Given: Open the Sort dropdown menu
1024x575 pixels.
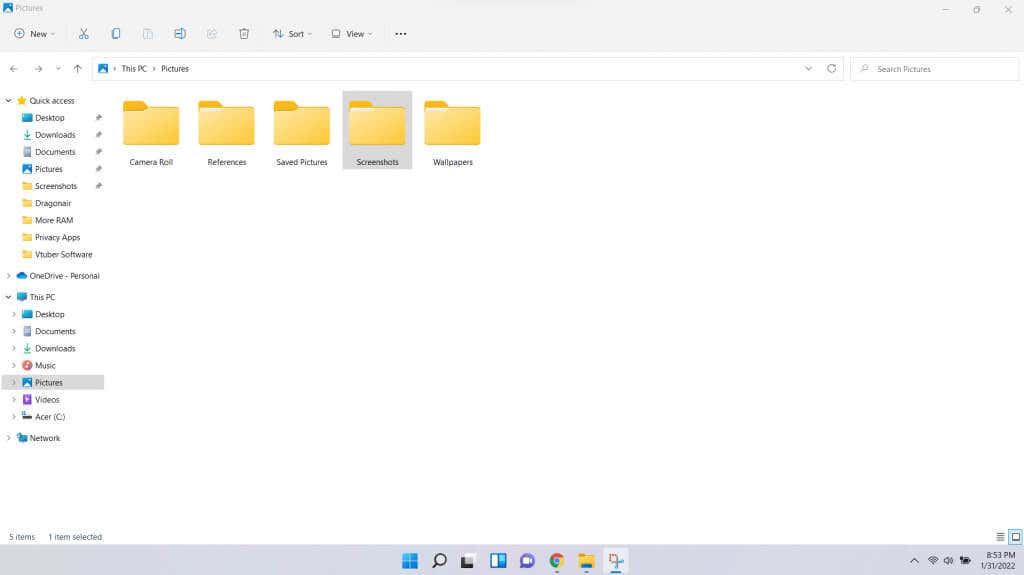Looking at the screenshot, I should point(292,34).
